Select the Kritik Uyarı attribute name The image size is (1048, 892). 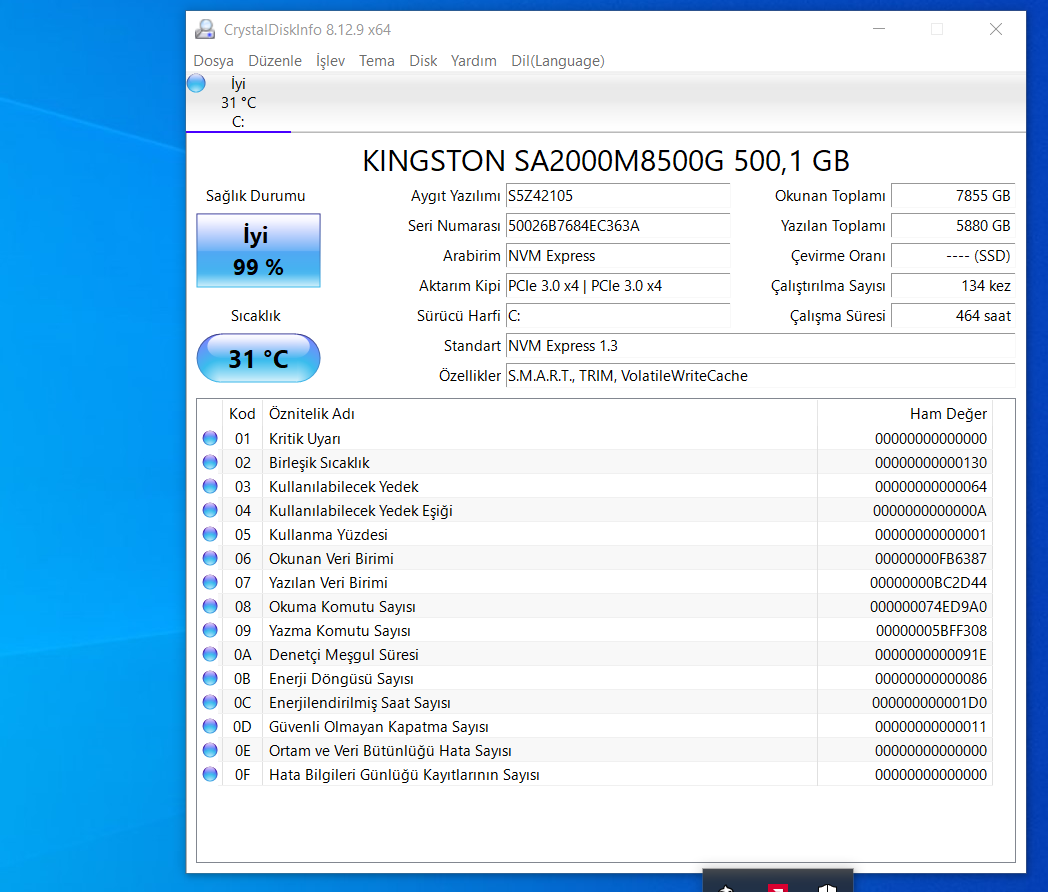(x=305, y=439)
